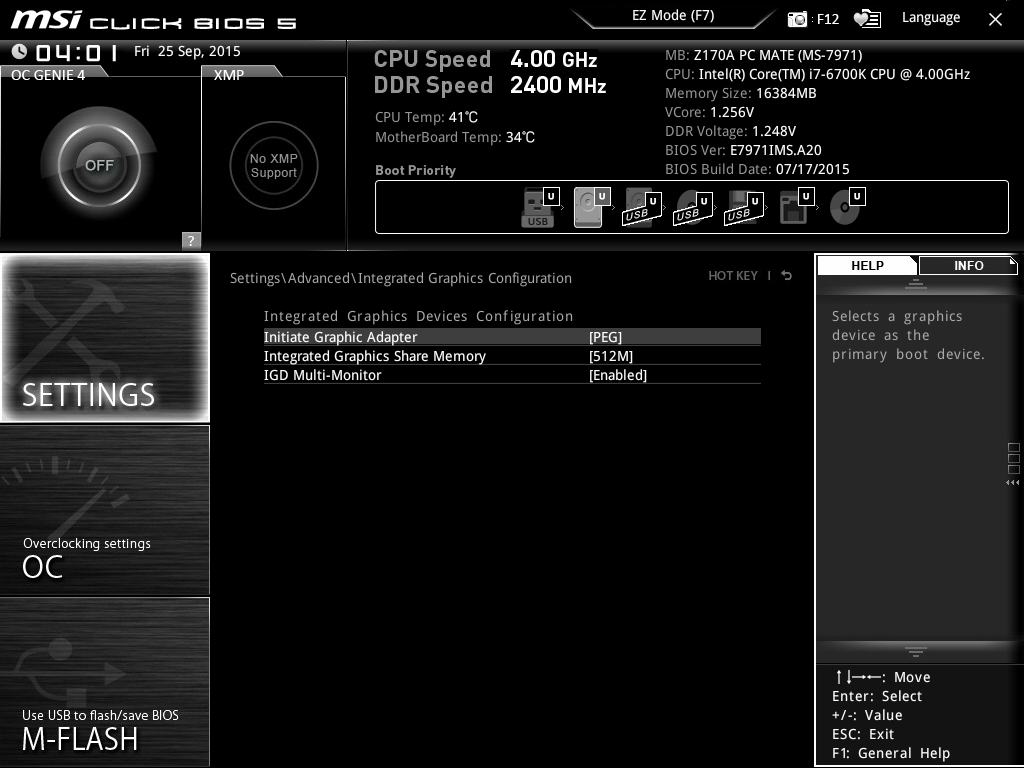Click the CPU Temp 41°C reading

426,117
